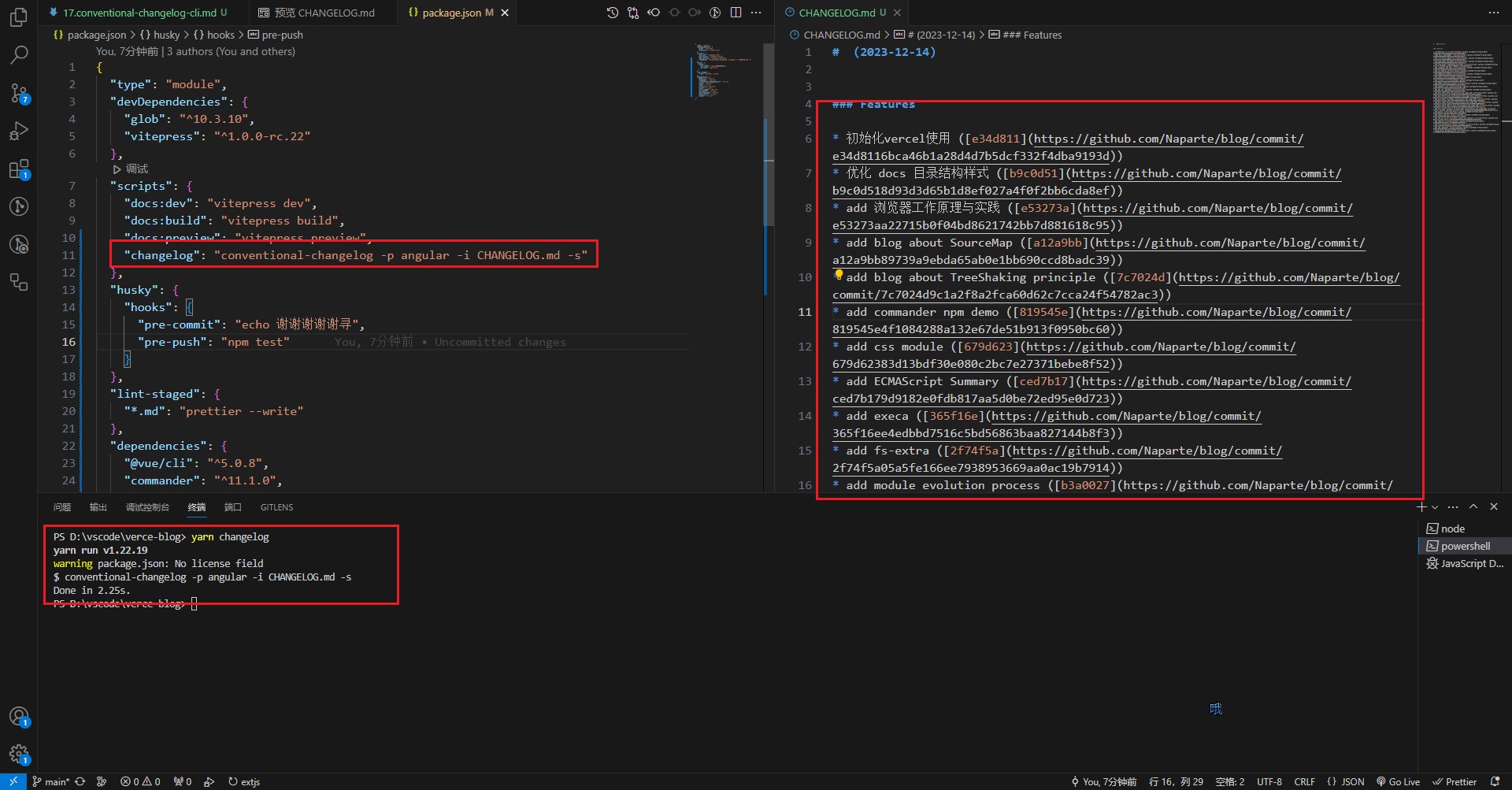Open the Extensions view
The image size is (1512, 790).
coord(19,169)
